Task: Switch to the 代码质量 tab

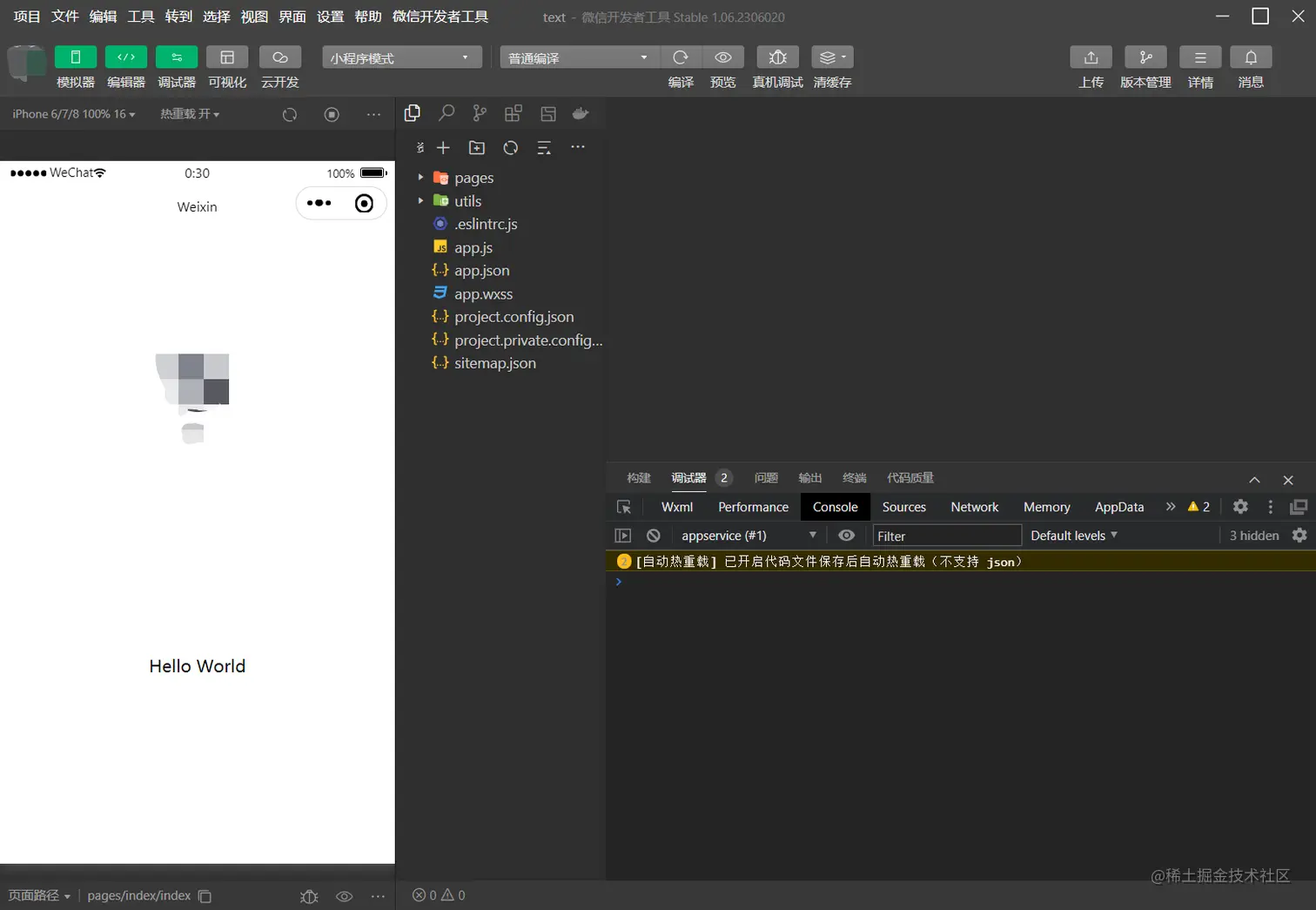Action: click(910, 478)
